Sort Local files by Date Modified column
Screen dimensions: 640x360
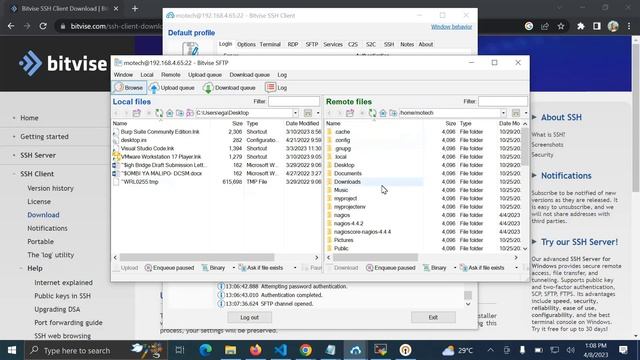coord(302,123)
